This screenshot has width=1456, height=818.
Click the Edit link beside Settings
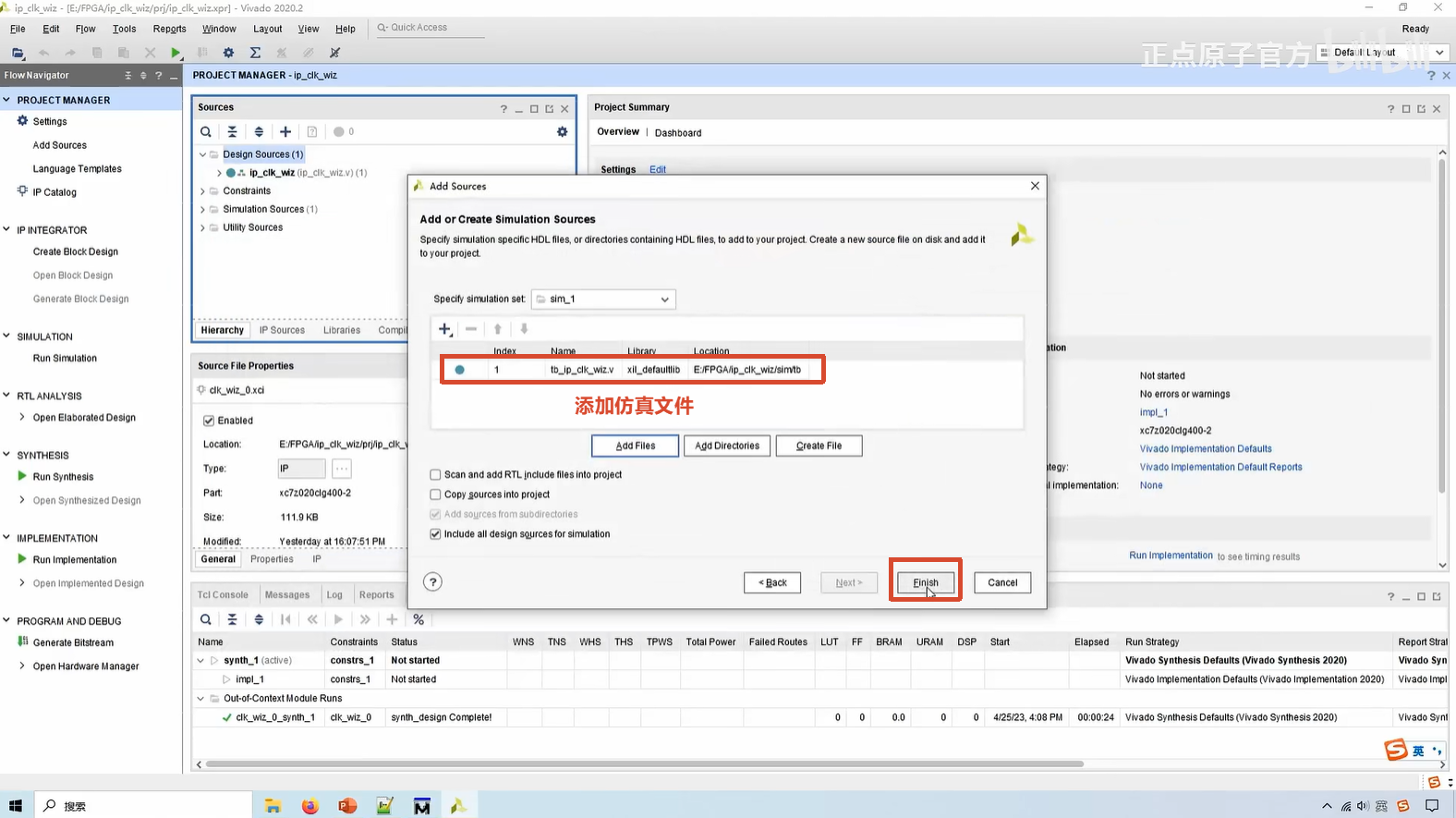coord(658,170)
